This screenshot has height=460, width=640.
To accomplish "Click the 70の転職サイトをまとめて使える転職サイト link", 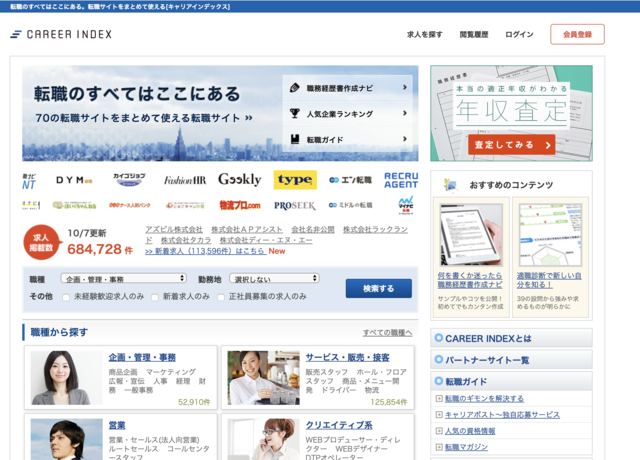I will pyautogui.click(x=144, y=118).
